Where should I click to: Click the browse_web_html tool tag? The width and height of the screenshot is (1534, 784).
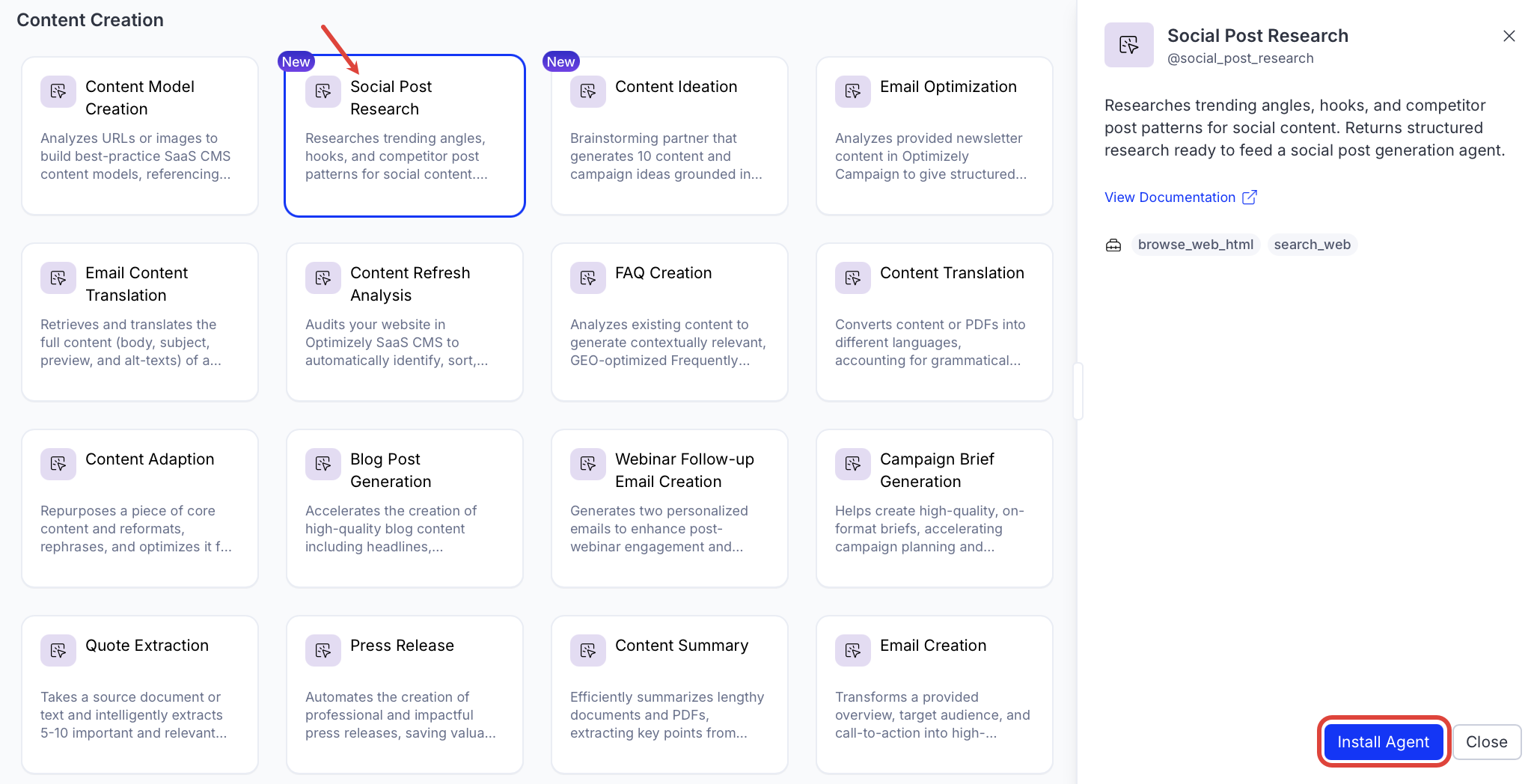(x=1195, y=245)
